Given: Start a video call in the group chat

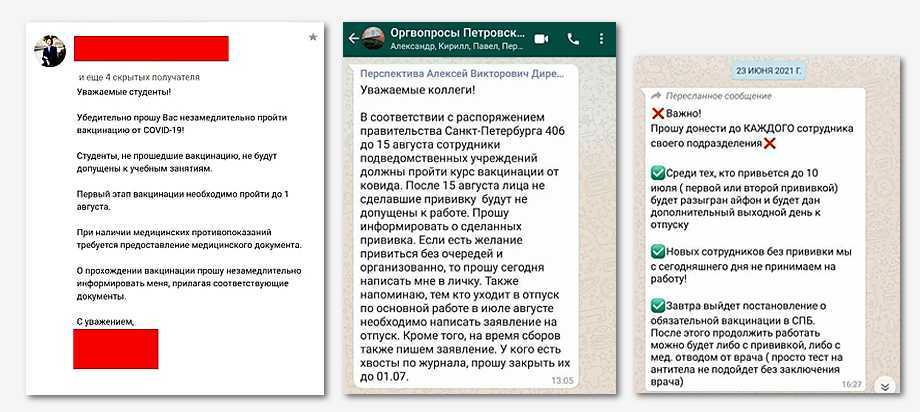Looking at the screenshot, I should coord(542,39).
